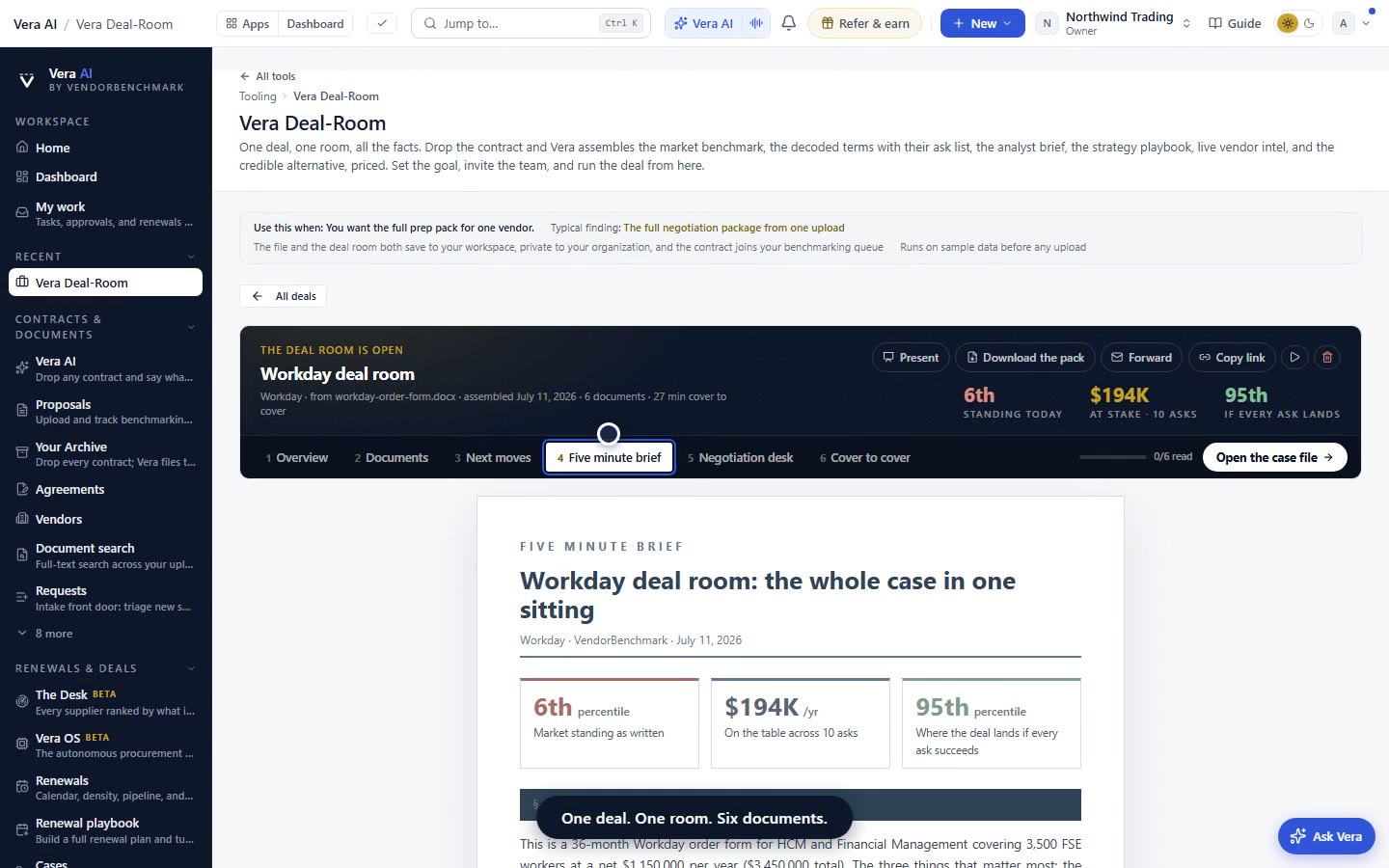
Task: Start Vera AI voice waveform input
Action: click(x=757, y=23)
